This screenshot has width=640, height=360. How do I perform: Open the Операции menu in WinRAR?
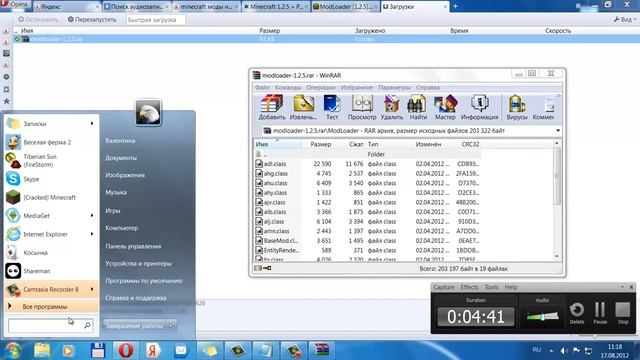[x=321, y=87]
